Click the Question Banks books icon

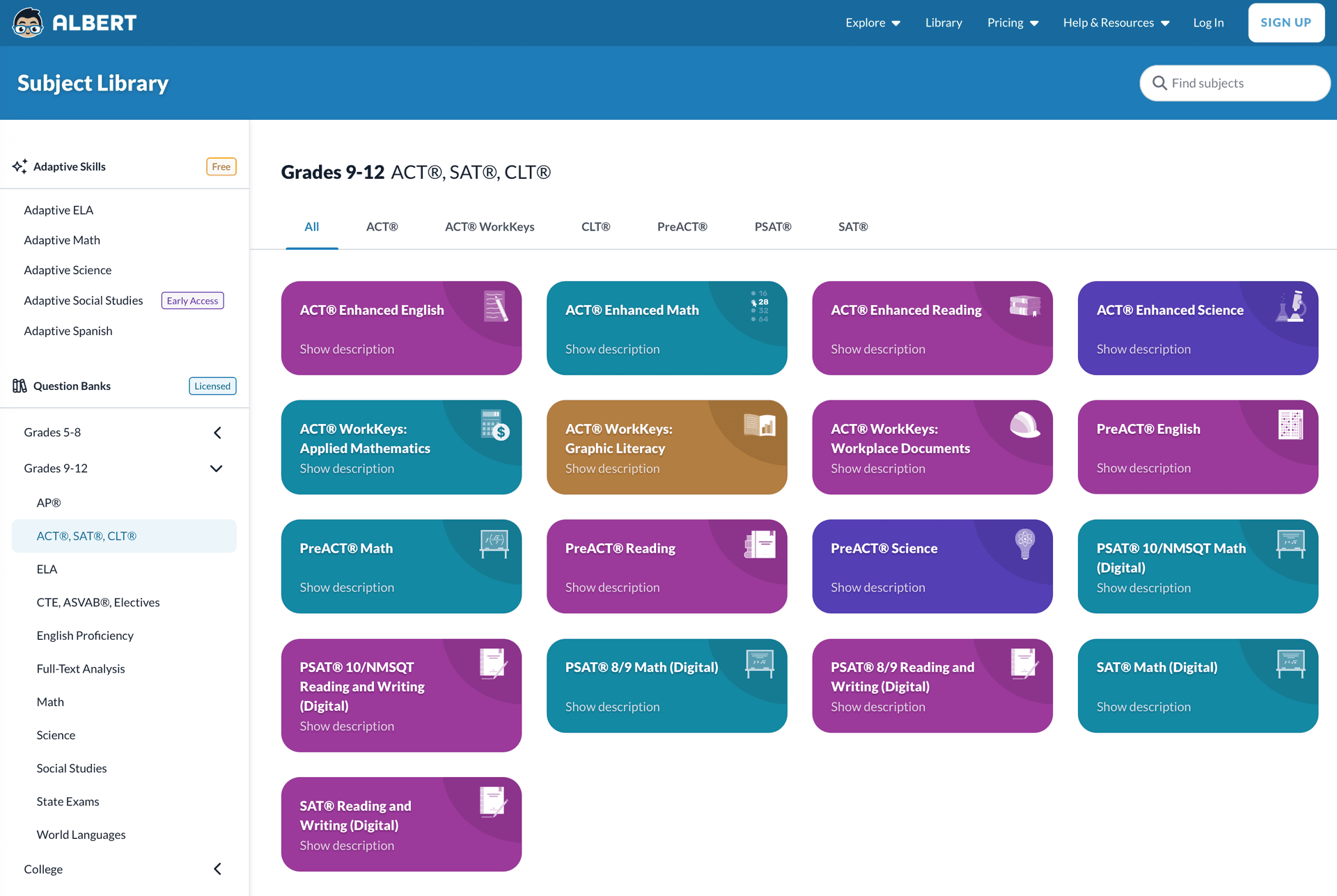[x=19, y=386]
